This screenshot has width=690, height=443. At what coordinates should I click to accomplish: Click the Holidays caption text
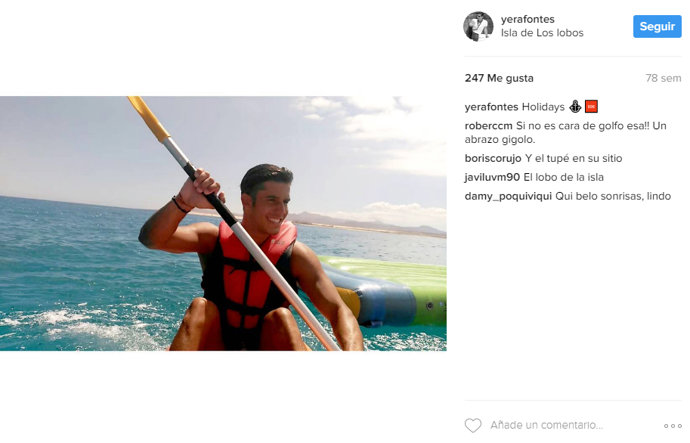click(543, 107)
